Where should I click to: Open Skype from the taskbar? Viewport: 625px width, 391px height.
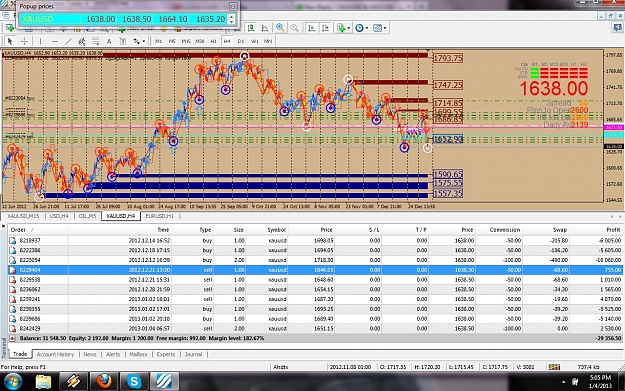134,381
